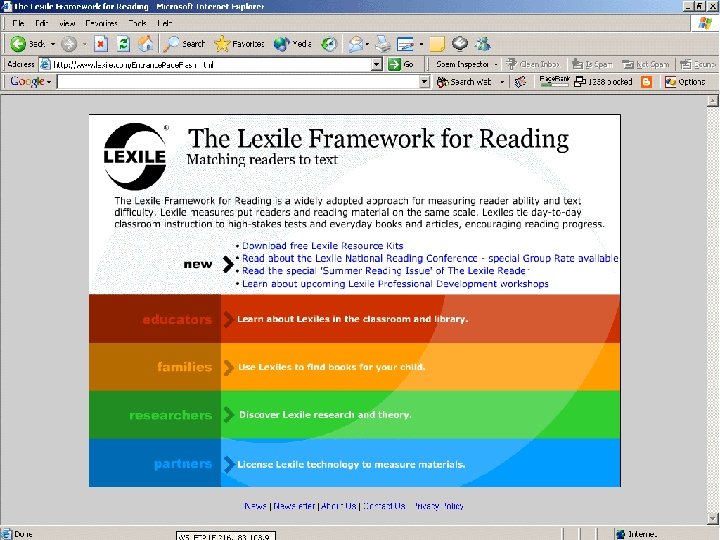This screenshot has height=540, width=720.
Task: Click the Is Spam toolbar button
Action: tap(592, 64)
